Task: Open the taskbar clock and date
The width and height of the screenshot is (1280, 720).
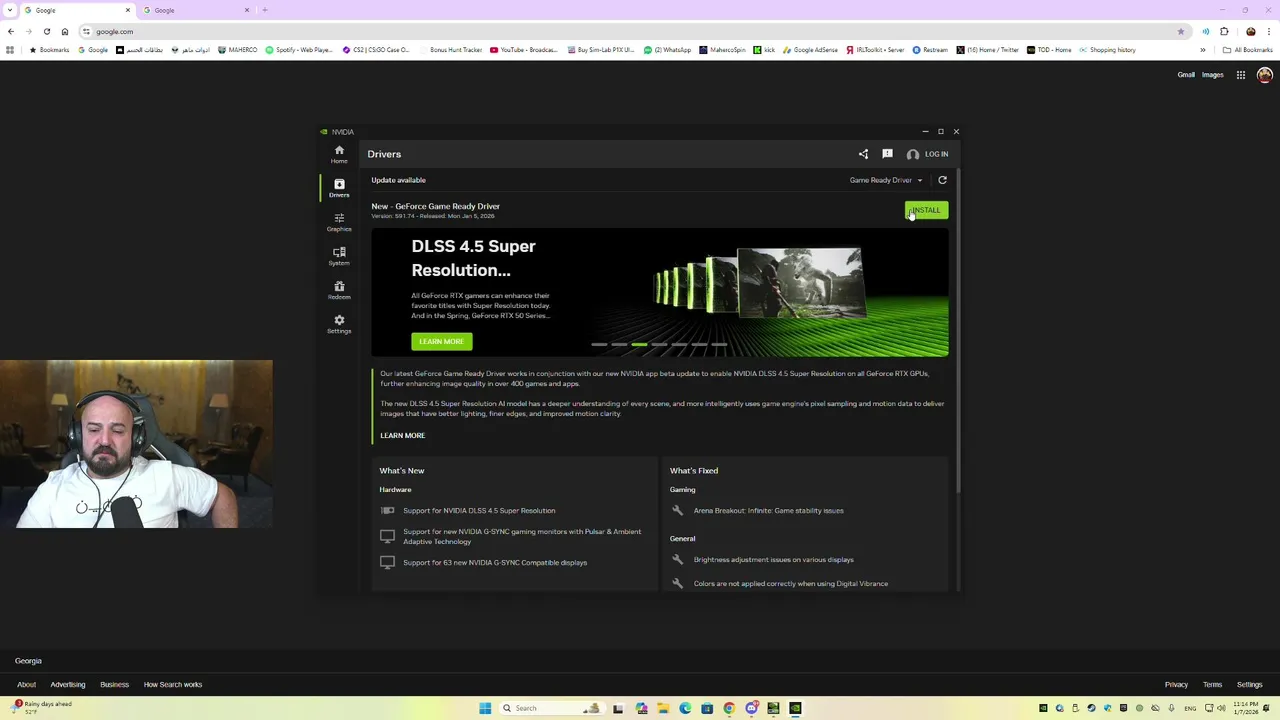Action: click(x=1246, y=708)
